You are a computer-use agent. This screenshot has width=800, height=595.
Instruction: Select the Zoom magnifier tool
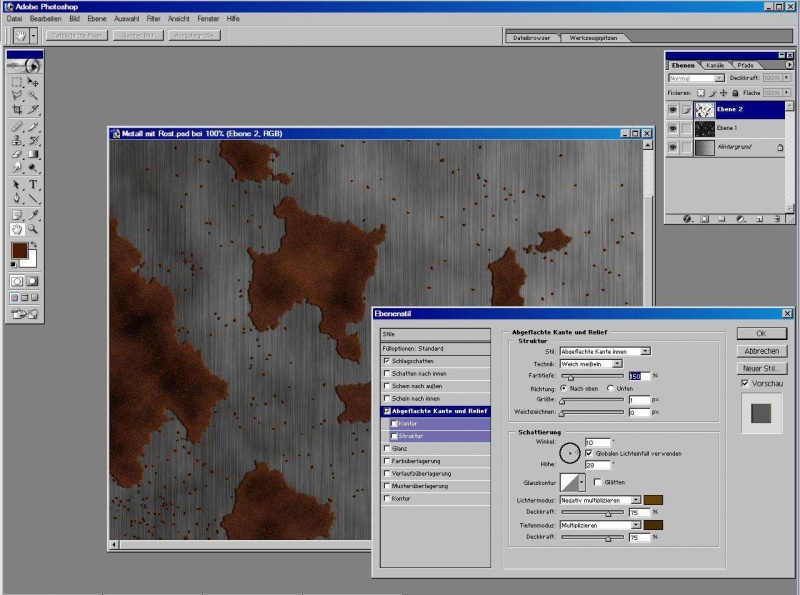point(33,229)
